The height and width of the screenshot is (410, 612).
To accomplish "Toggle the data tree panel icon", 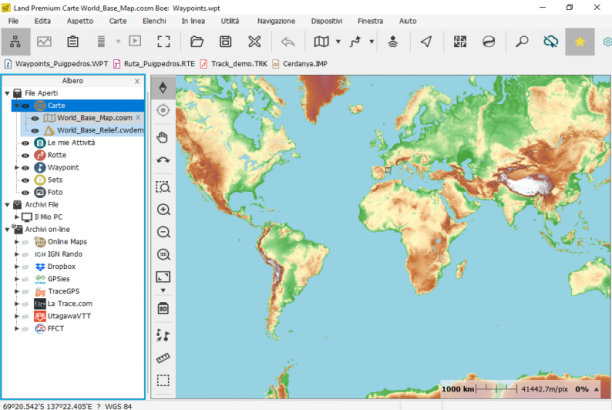I will click(15, 41).
